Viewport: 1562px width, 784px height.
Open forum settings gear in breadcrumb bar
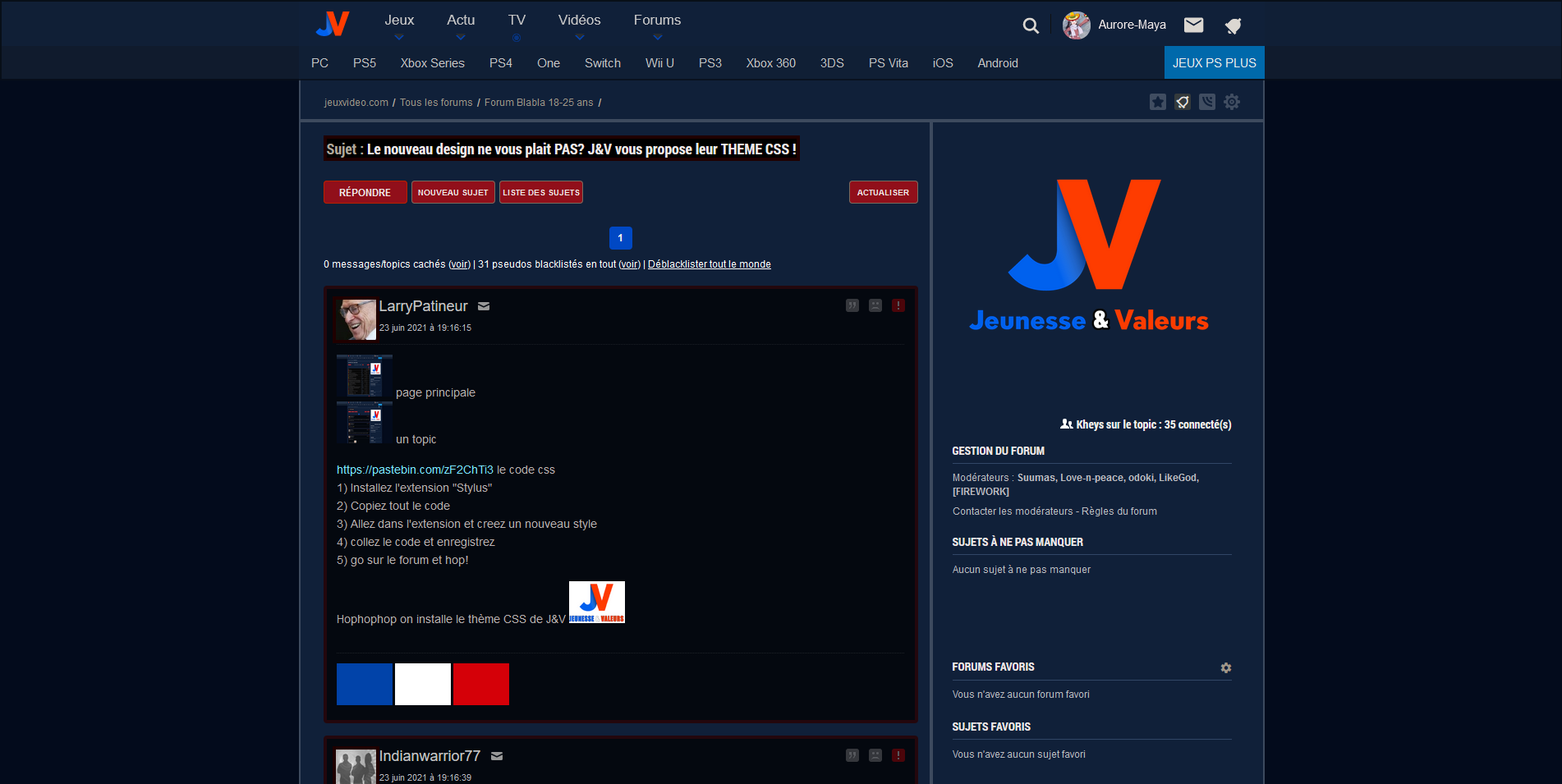pyautogui.click(x=1232, y=102)
